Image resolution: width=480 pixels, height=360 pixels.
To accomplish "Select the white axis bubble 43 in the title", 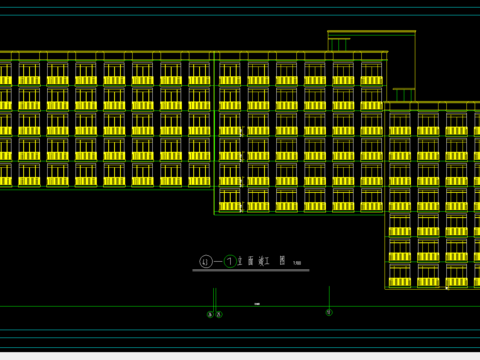I will click(x=206, y=261).
